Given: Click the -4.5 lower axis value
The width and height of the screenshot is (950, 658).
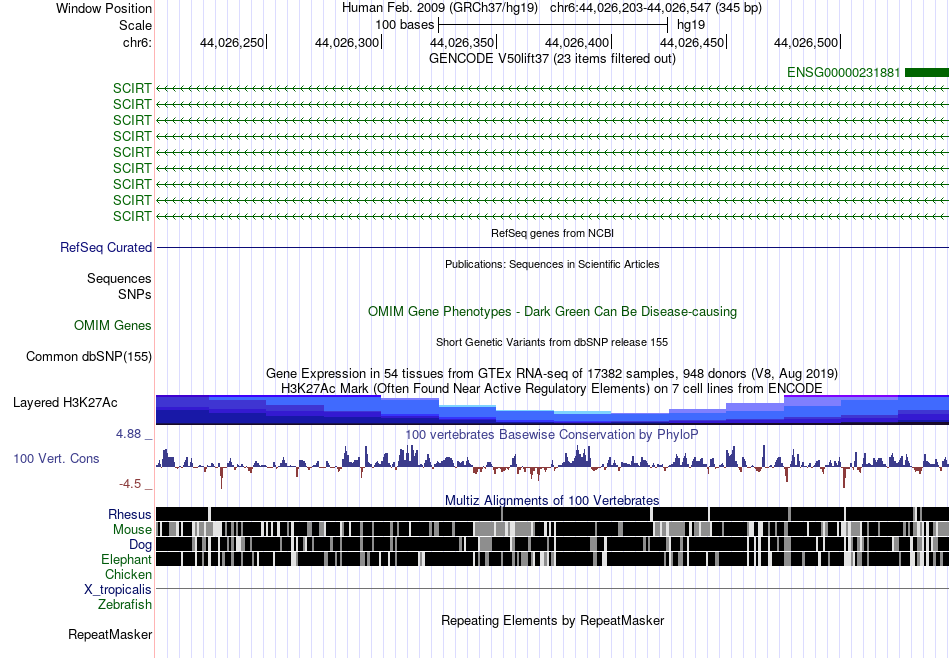Looking at the screenshot, I should pyautogui.click(x=130, y=484).
